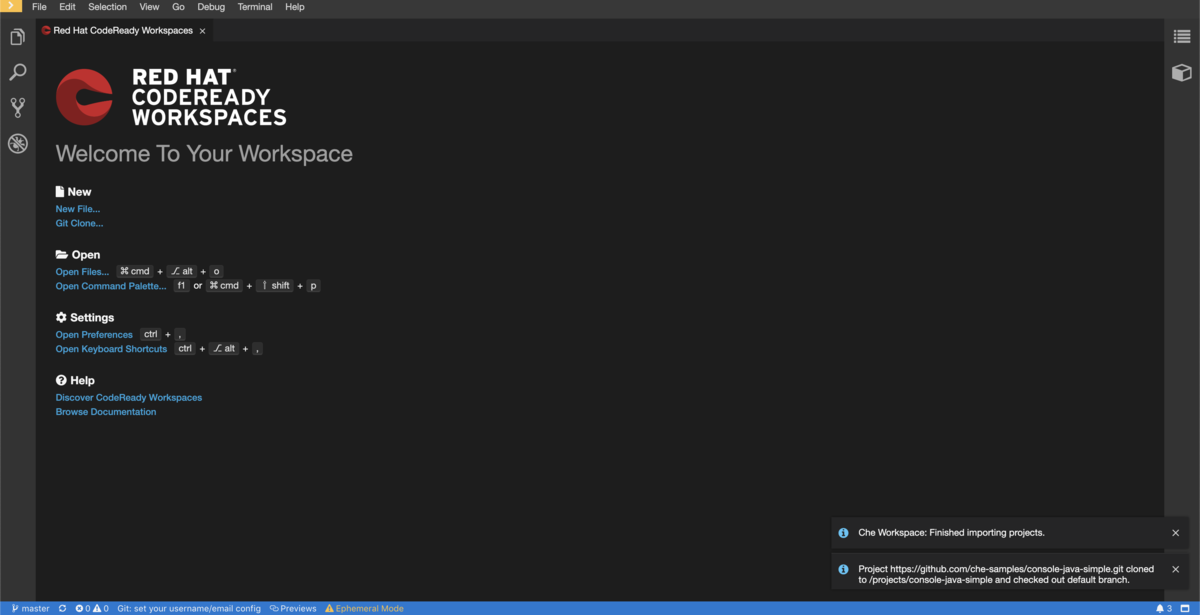
Task: Open the Terminal menu
Action: coord(255,7)
